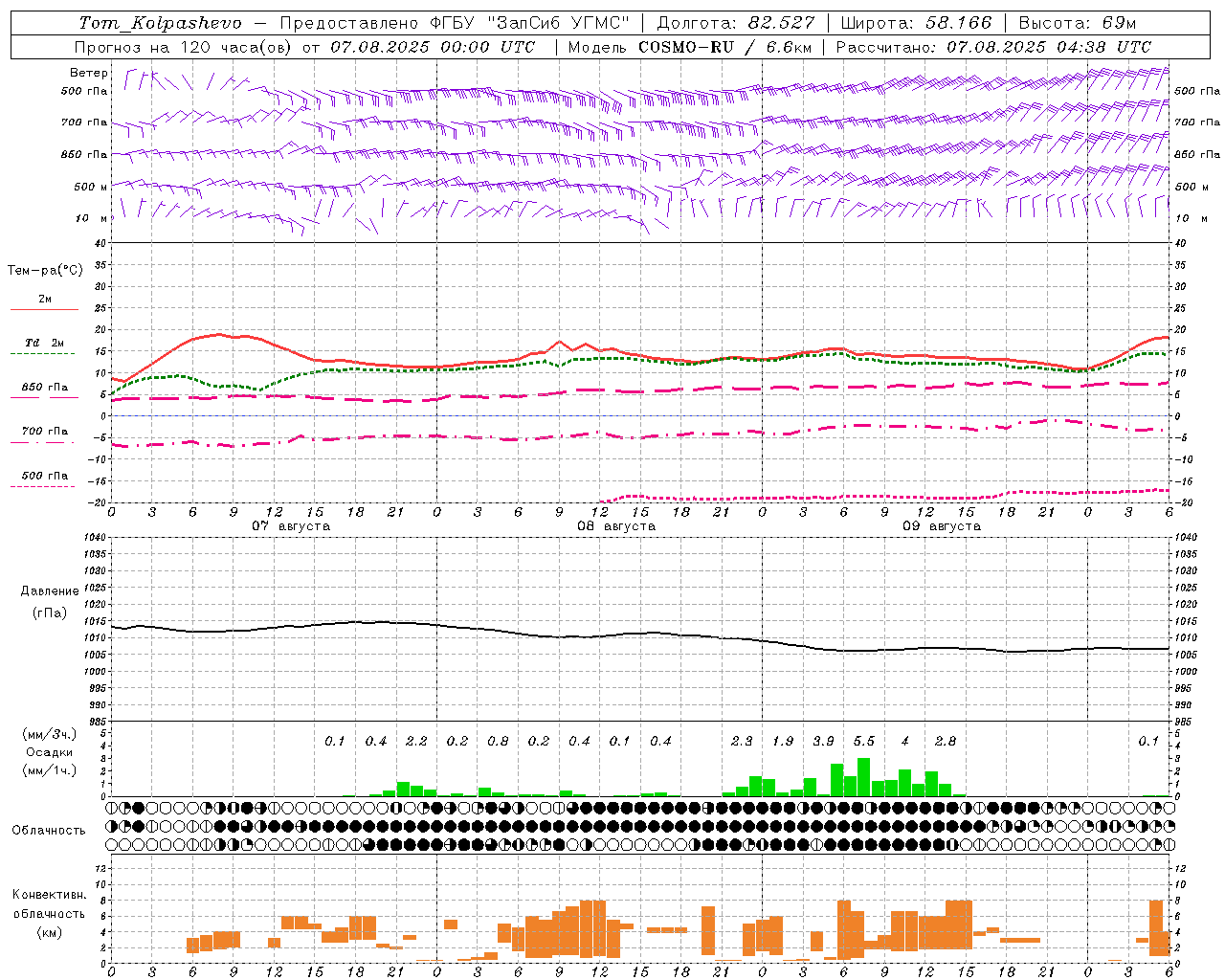The height and width of the screenshot is (980, 1225).
Task: Click the 1.9 precipitation value
Action: coord(783,741)
